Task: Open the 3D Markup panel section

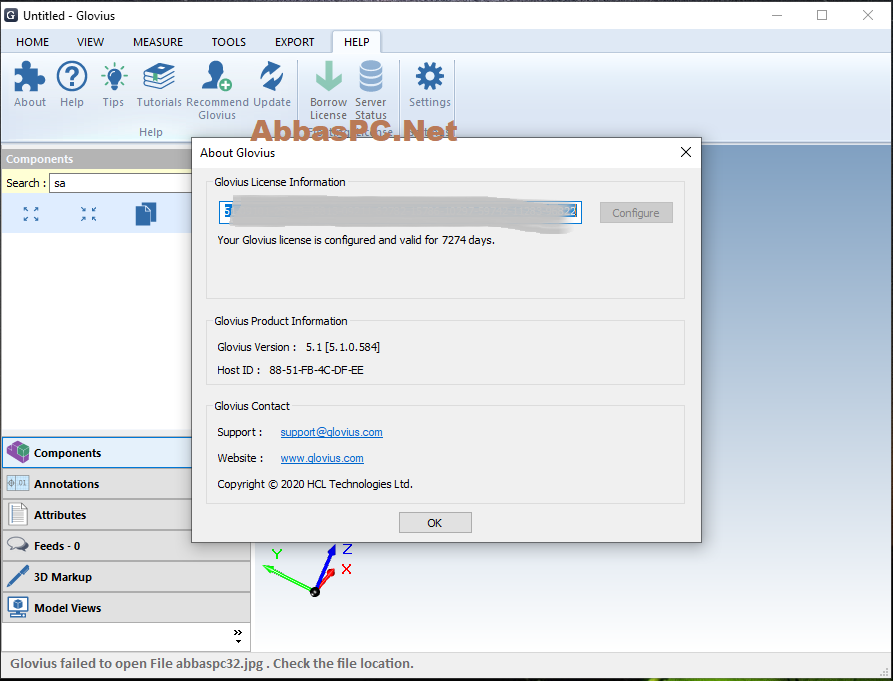Action: tap(126, 577)
